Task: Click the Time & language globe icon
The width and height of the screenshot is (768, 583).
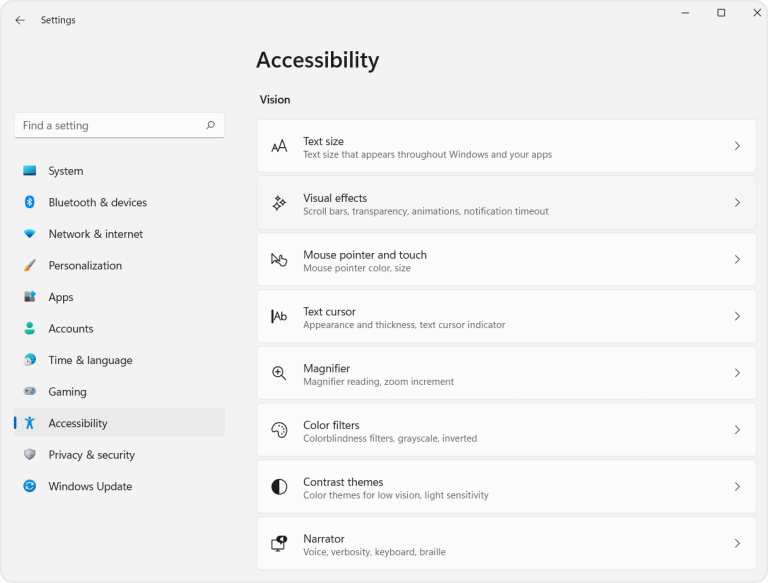Action: click(29, 360)
